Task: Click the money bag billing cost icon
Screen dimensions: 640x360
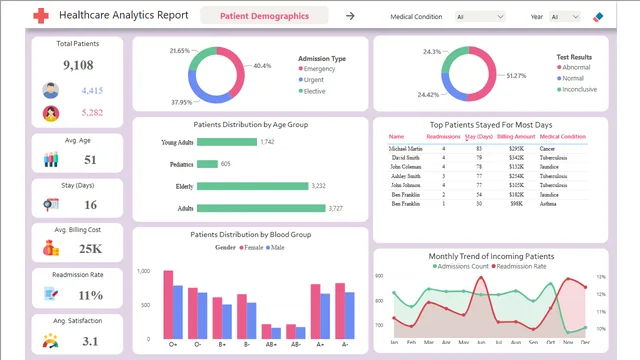Action: click(x=51, y=248)
